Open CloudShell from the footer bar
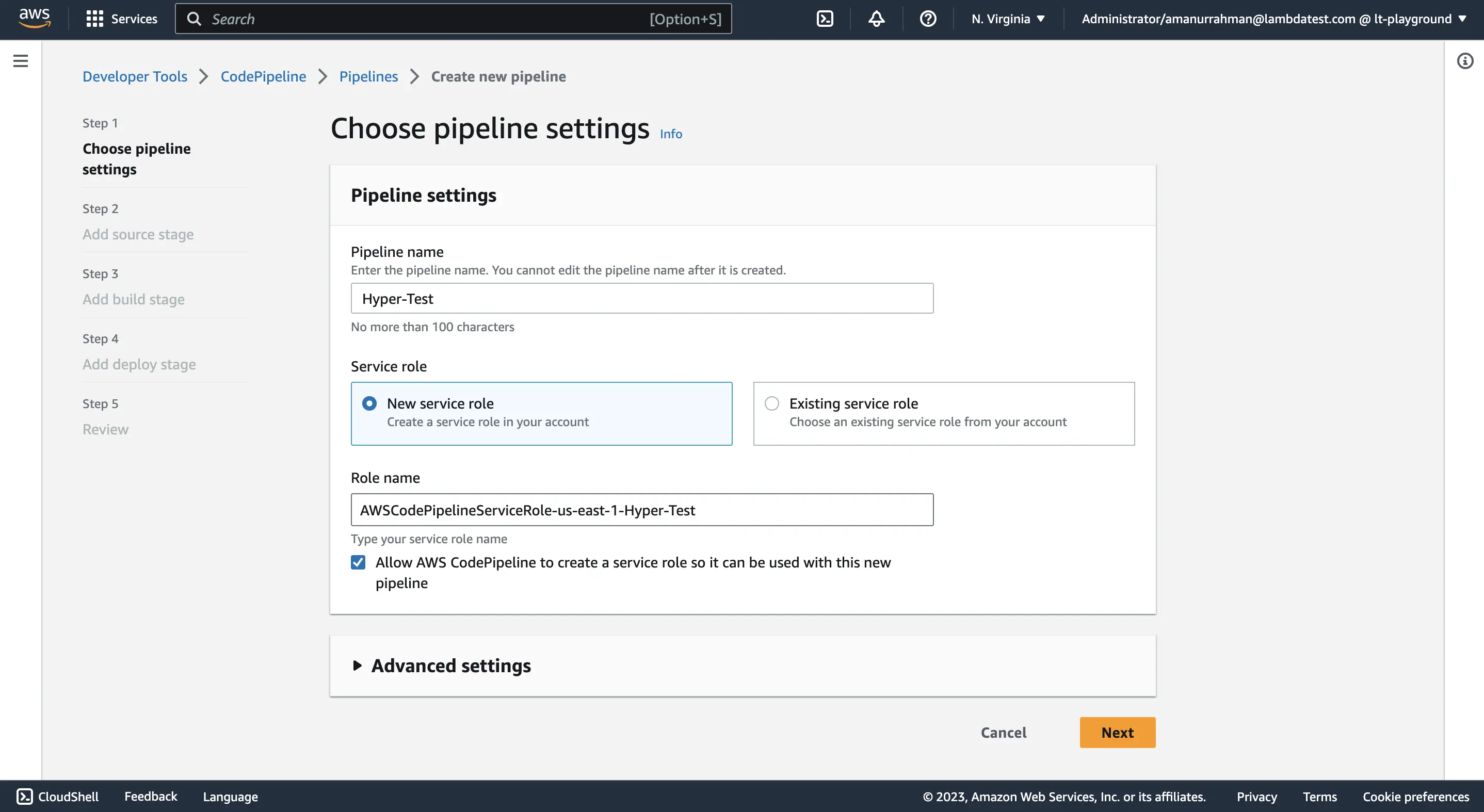Image resolution: width=1484 pixels, height=812 pixels. pos(57,797)
